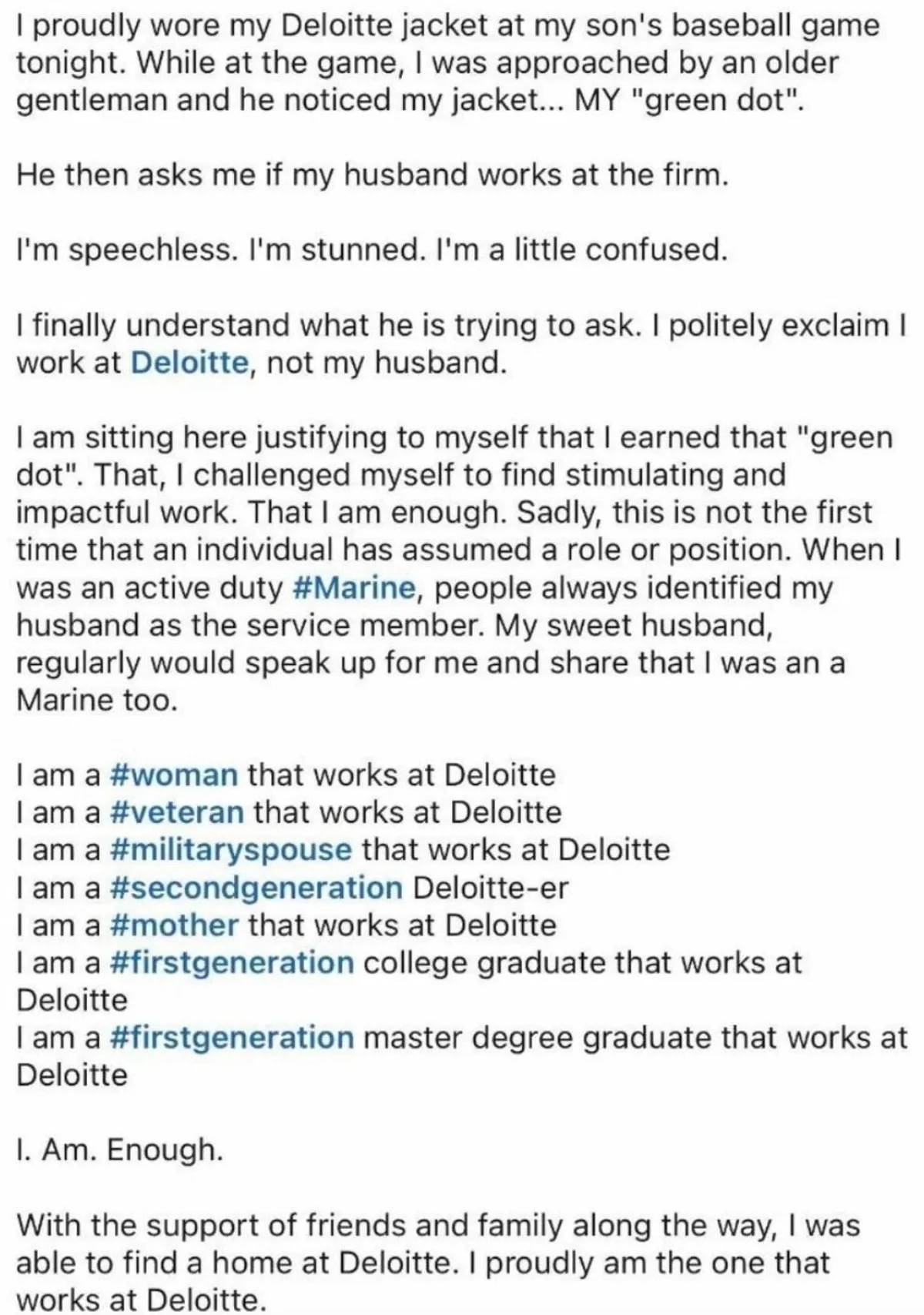Click the 'Marine too.' line

97,700
